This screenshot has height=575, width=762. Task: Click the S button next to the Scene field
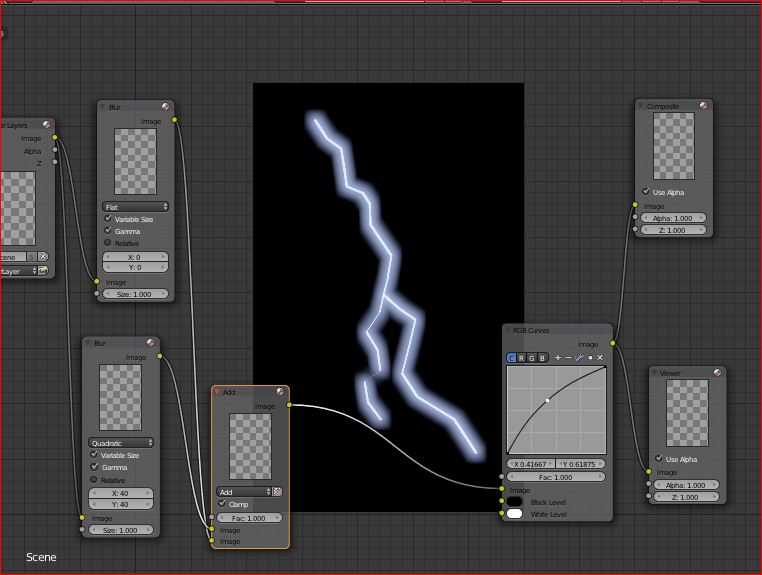tap(31, 257)
